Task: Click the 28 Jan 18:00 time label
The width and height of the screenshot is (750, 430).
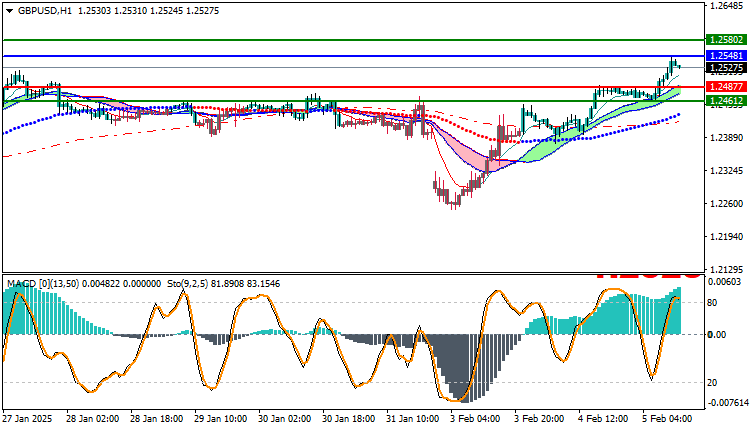Action: [x=156, y=419]
